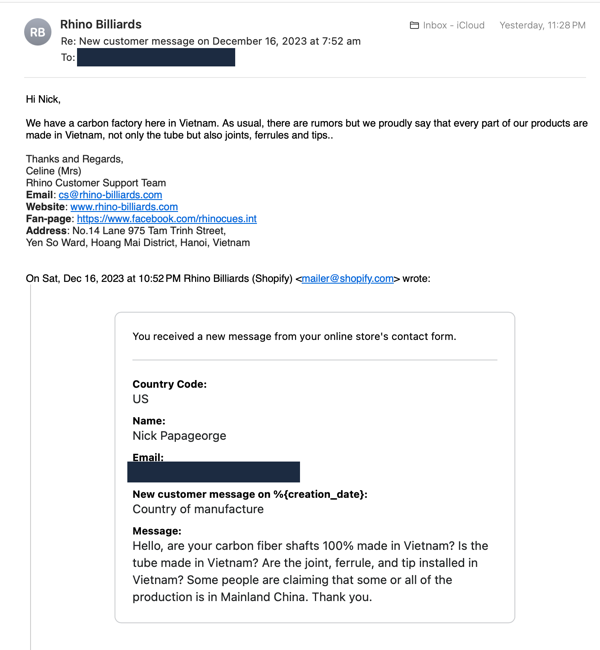600x650 pixels.
Task: Click the mailer@shopify.com address link
Action: [x=347, y=279]
